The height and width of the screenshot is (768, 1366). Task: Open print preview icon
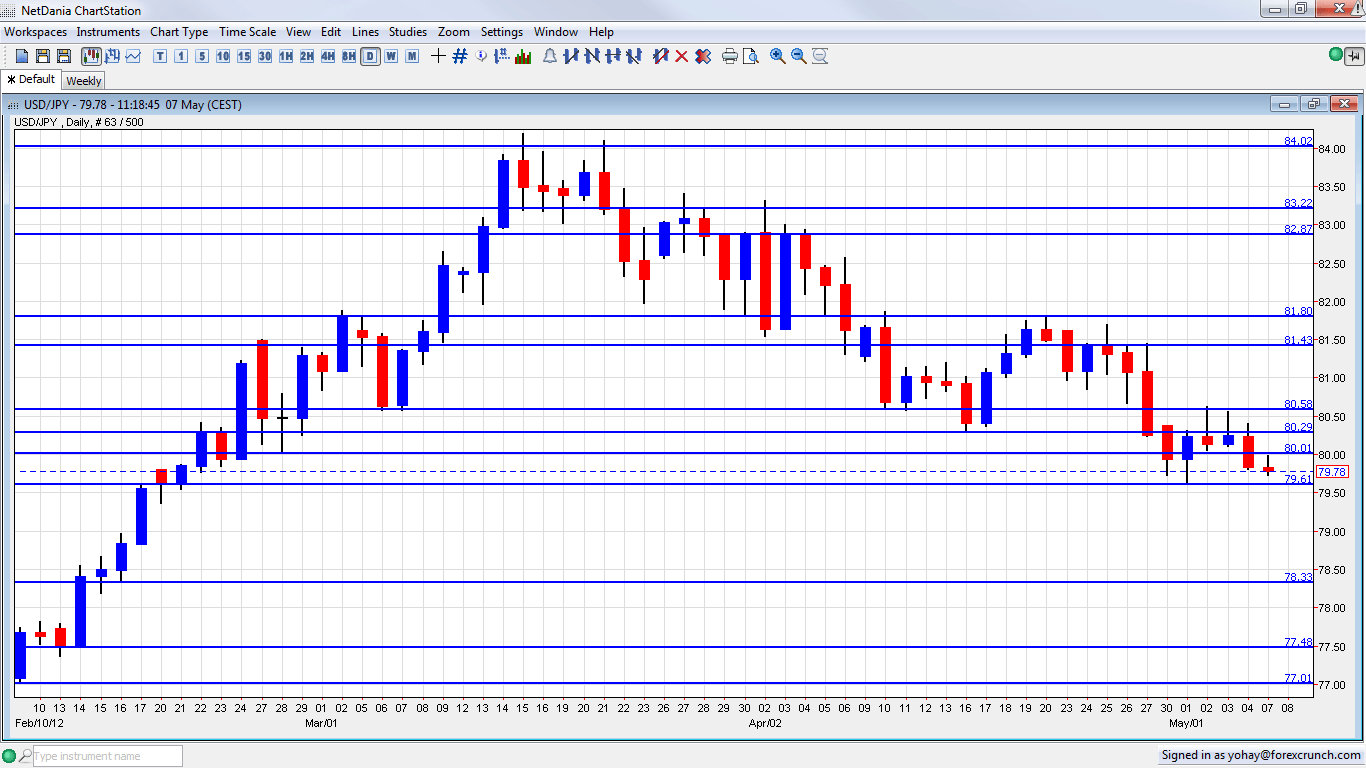click(x=751, y=56)
